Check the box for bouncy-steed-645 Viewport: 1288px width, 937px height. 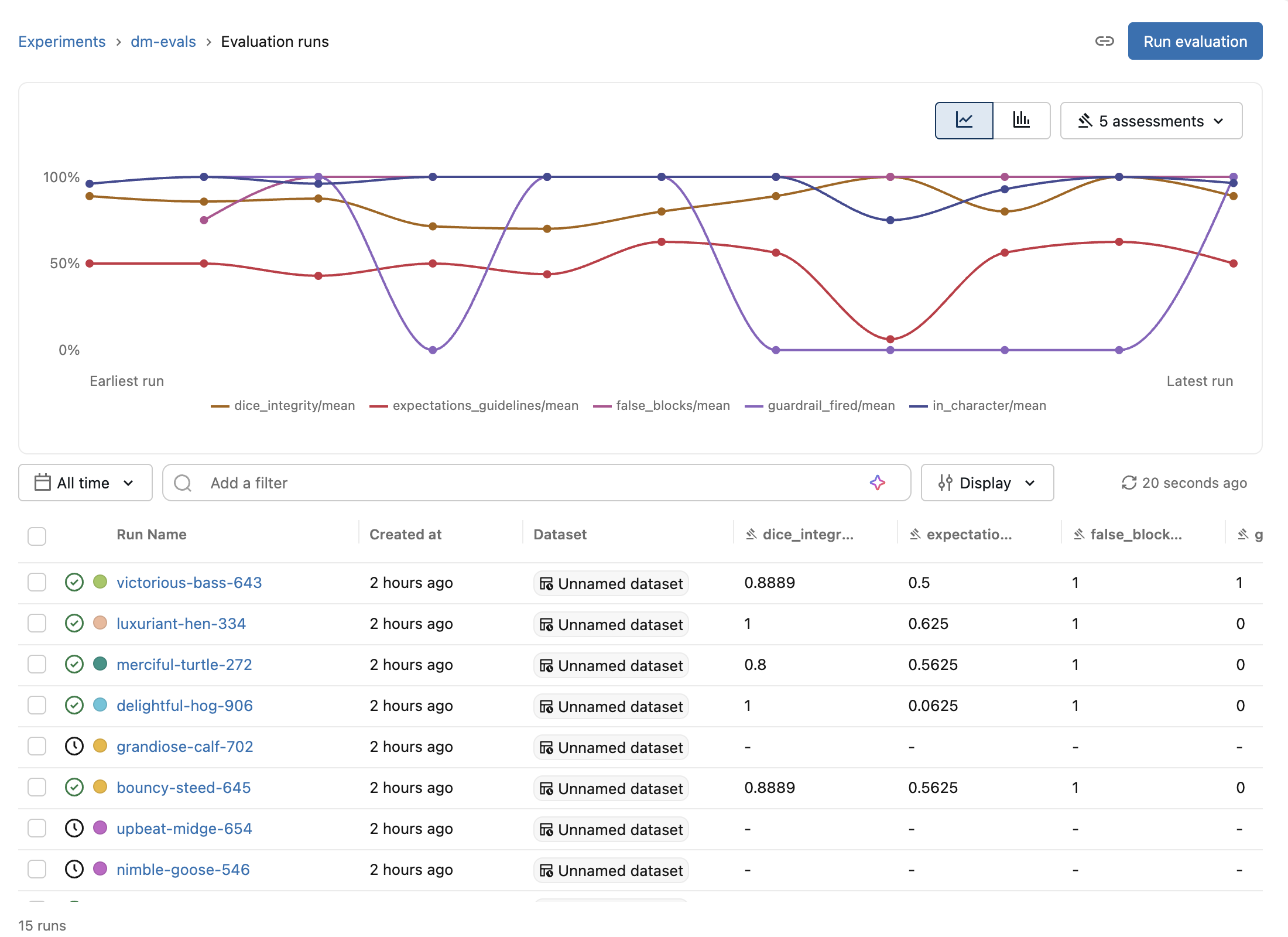(x=37, y=787)
